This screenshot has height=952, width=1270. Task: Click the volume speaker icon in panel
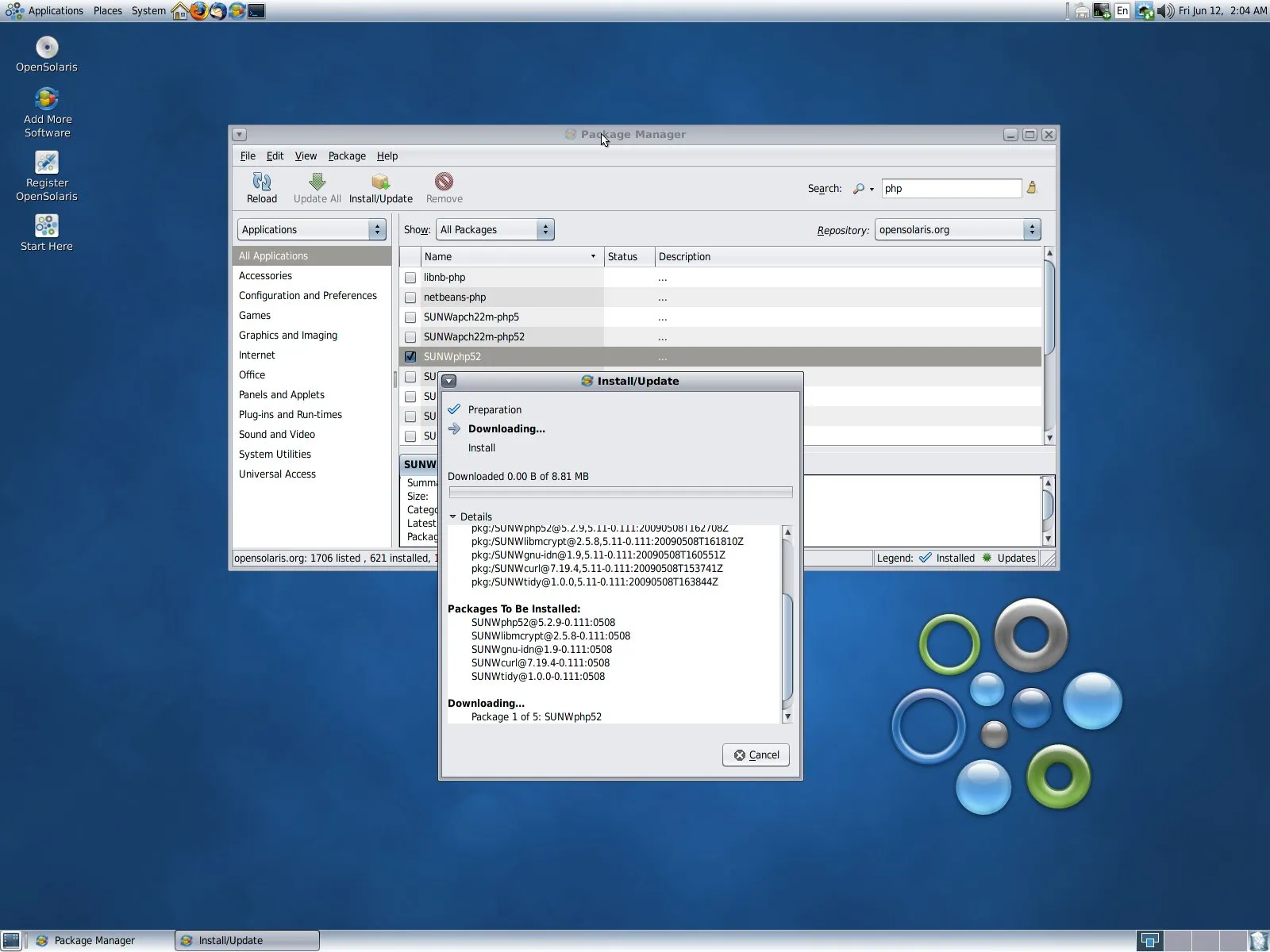coord(1164,11)
